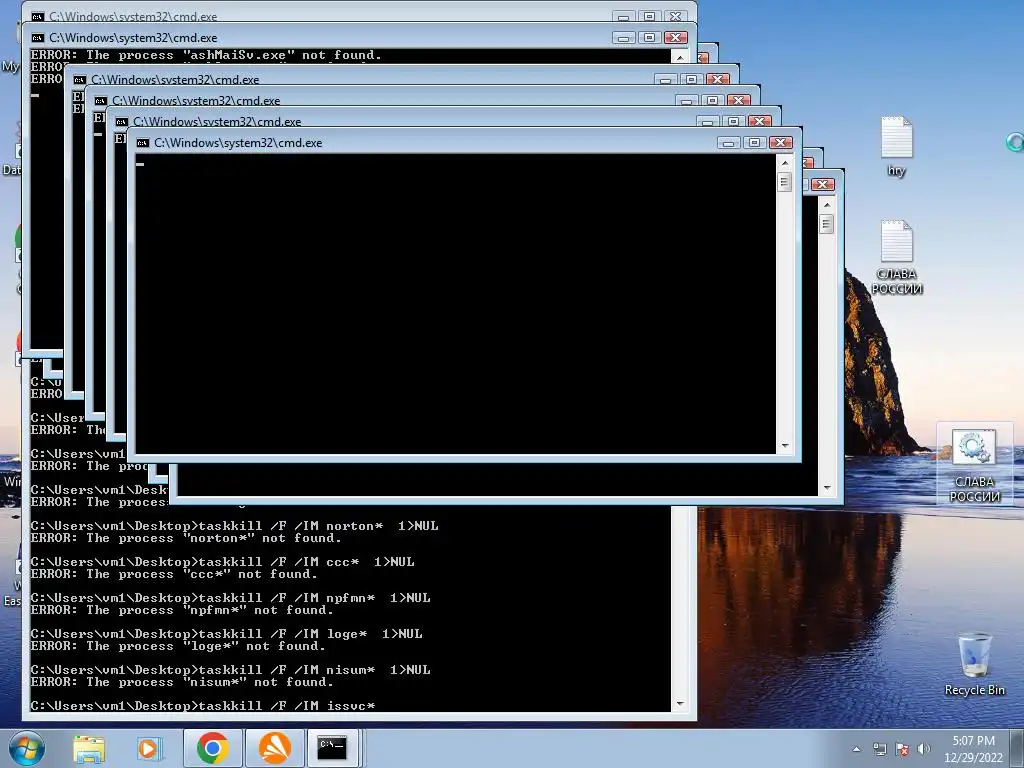Minimize the frontmost cmd.exe window
This screenshot has height=768, width=1024.
729,142
